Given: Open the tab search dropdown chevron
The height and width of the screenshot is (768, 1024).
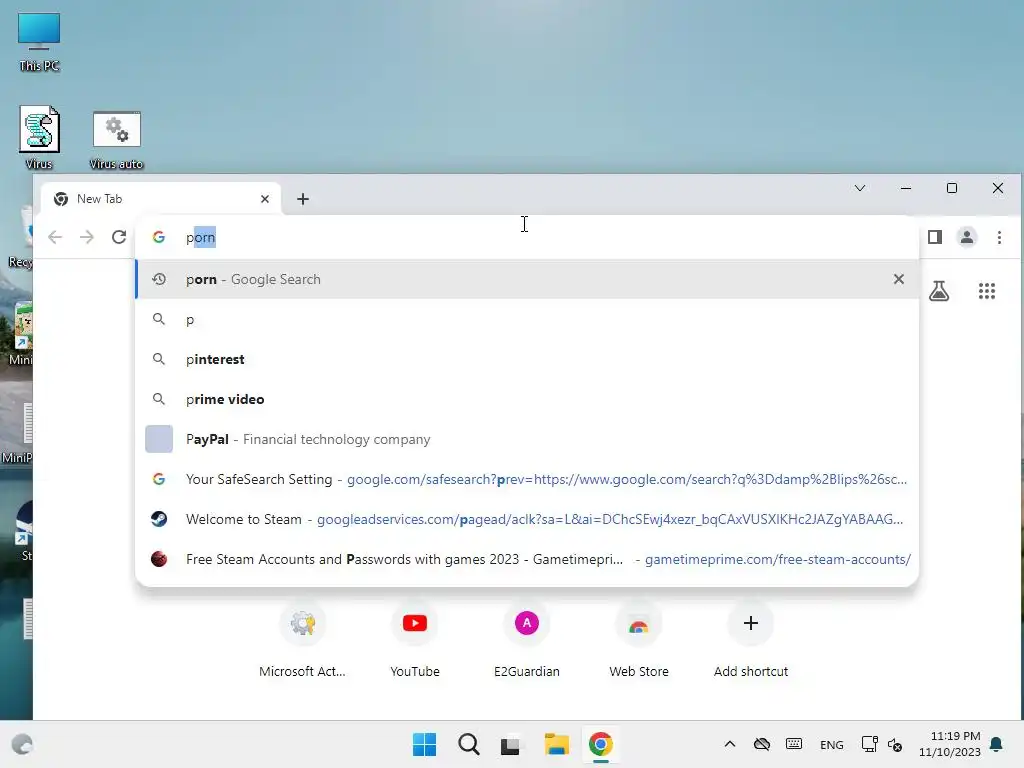Looking at the screenshot, I should [859, 188].
